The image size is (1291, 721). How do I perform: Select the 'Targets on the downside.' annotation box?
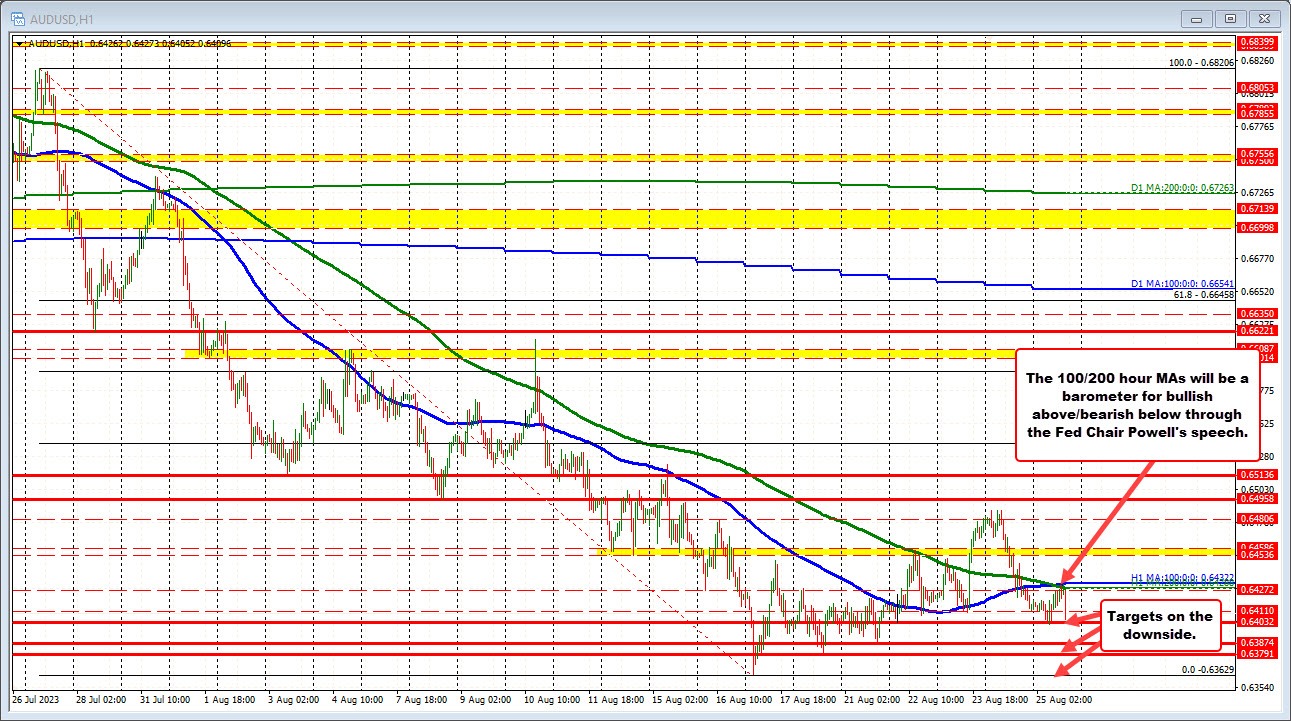[1160, 628]
